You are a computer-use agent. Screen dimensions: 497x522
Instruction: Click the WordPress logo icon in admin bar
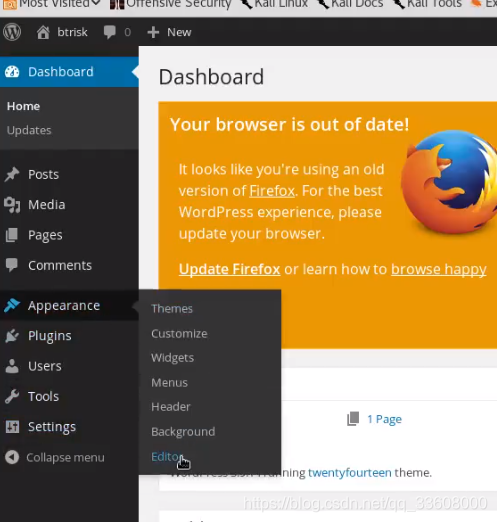[x=12, y=32]
